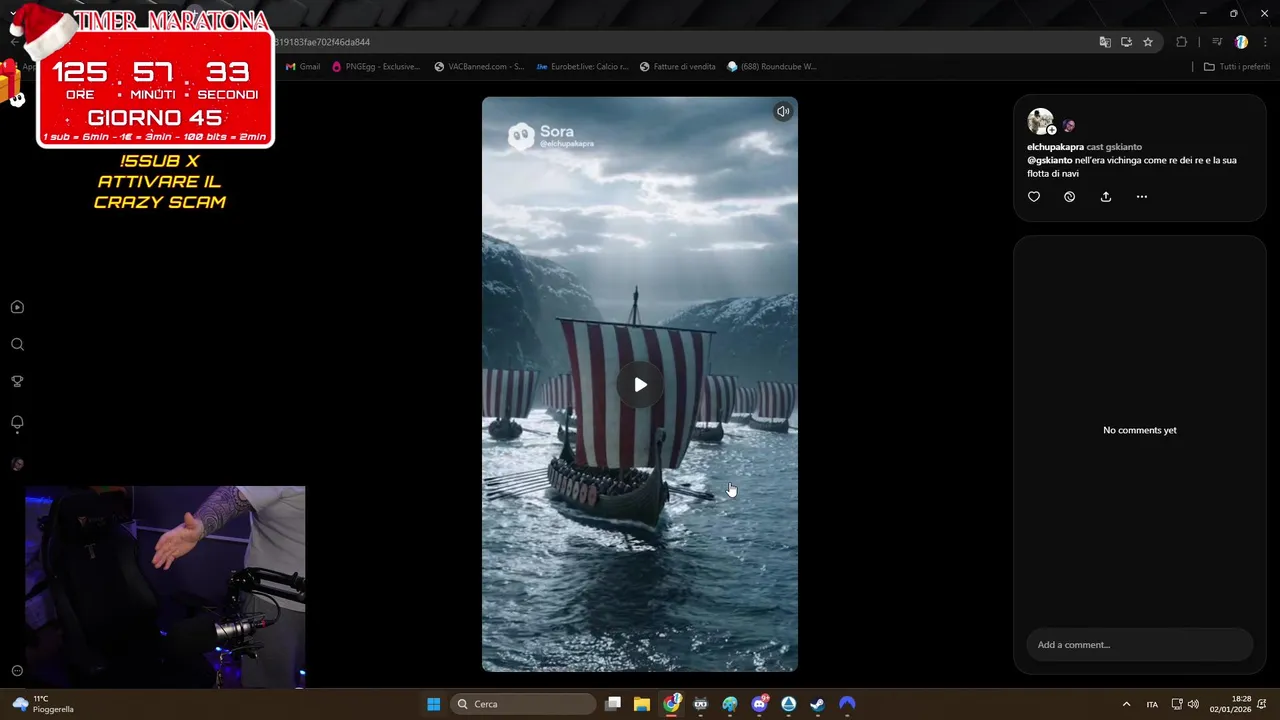Expand hidden system tray icons chevron

(x=1126, y=704)
